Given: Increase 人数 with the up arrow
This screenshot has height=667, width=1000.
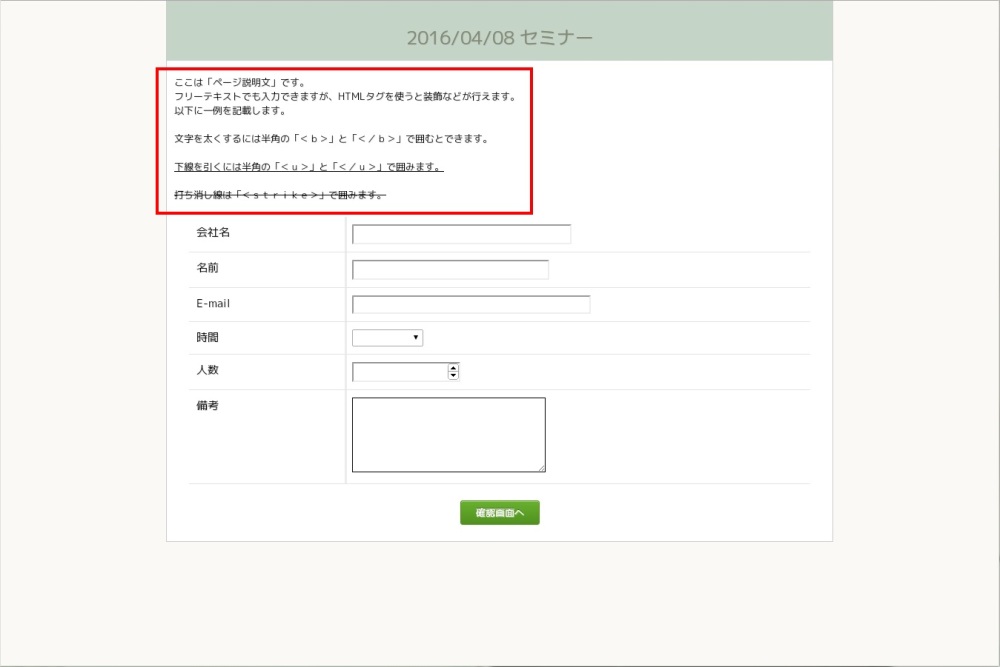Looking at the screenshot, I should point(454,368).
